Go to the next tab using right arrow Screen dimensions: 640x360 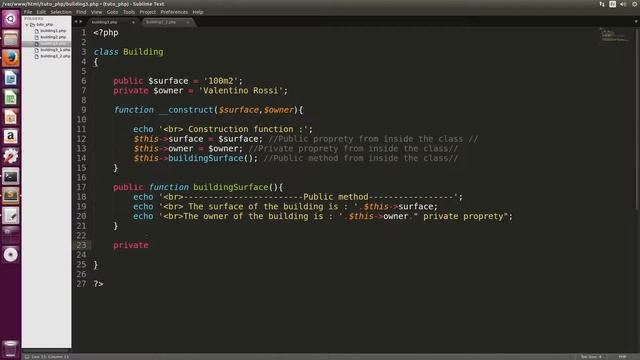[x=80, y=22]
